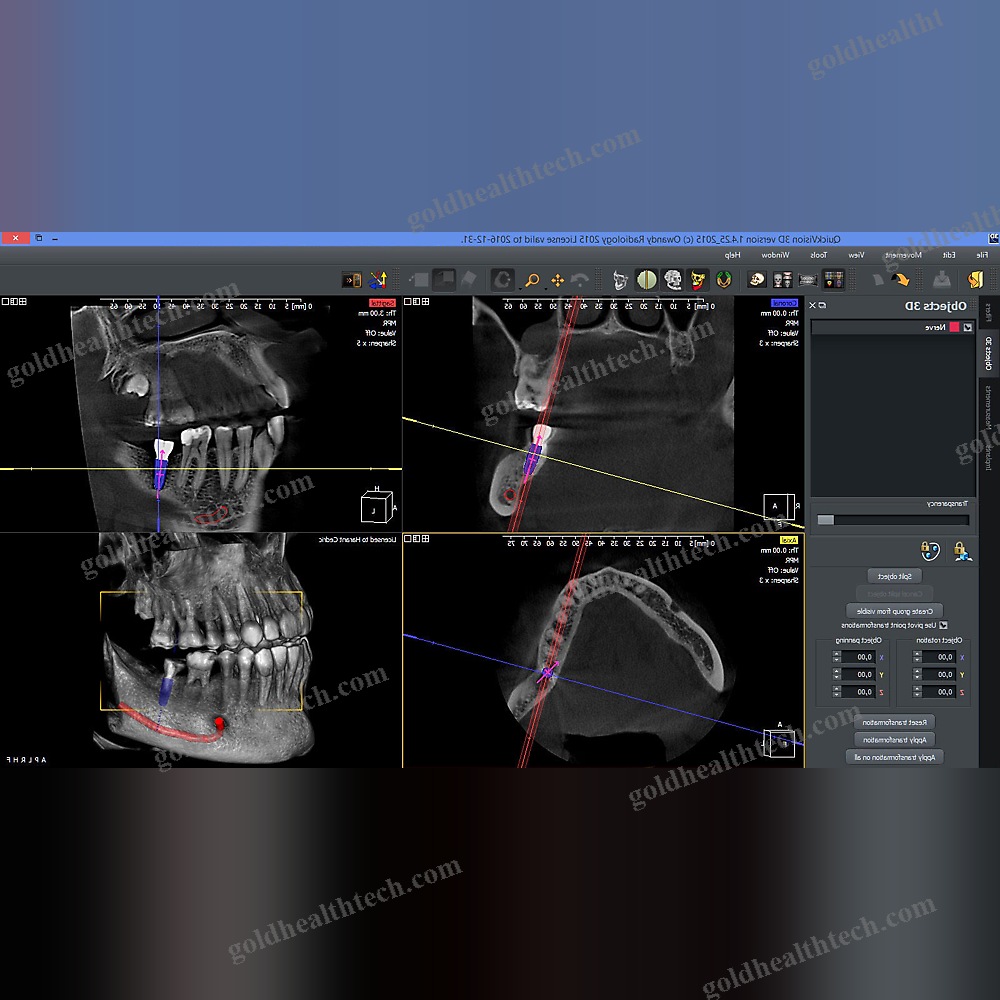Switch to the Filters side tab
Image resolution: width=1000 pixels, height=1000 pixels.
(988, 313)
